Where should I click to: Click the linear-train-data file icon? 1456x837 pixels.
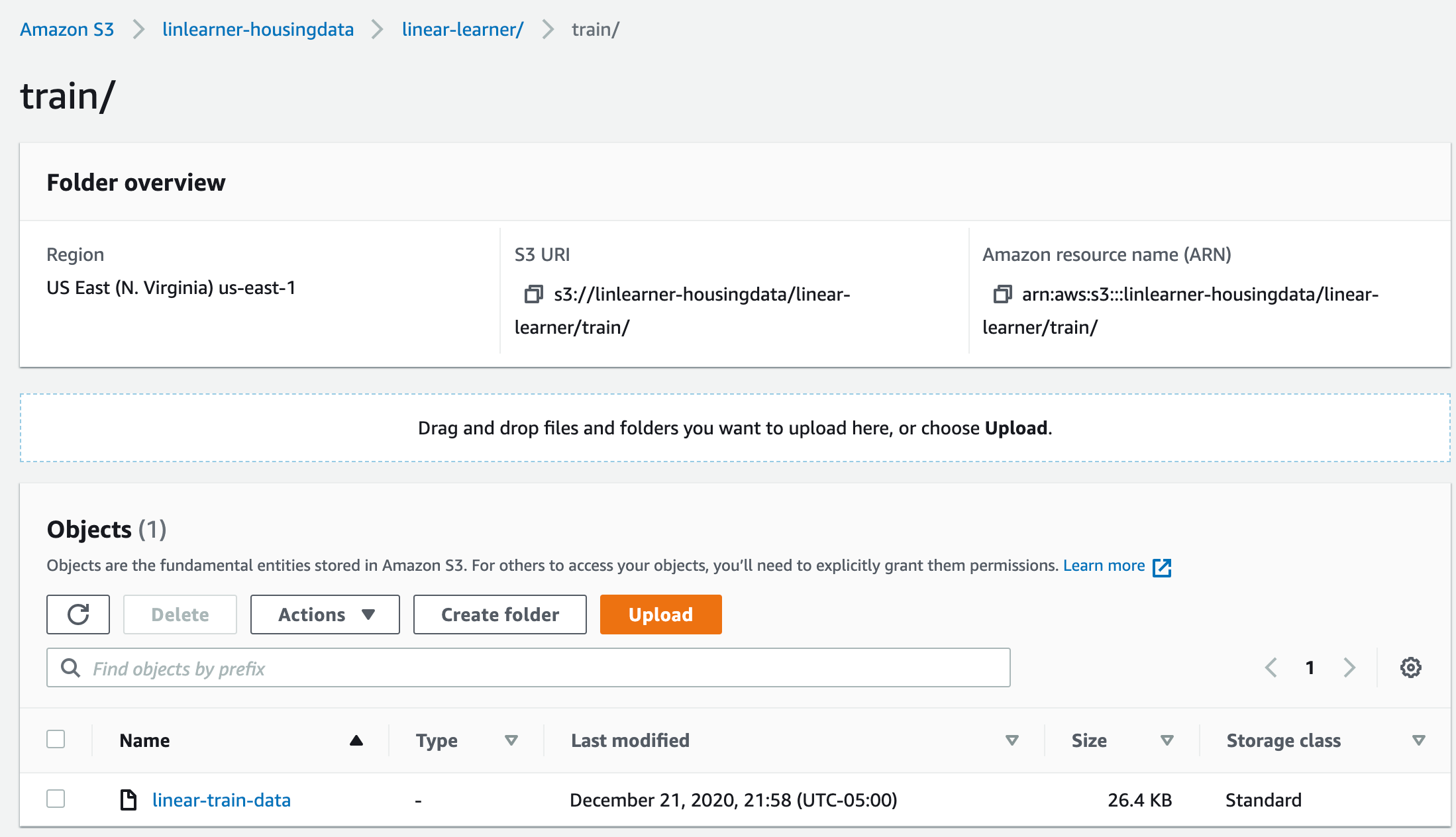point(129,800)
